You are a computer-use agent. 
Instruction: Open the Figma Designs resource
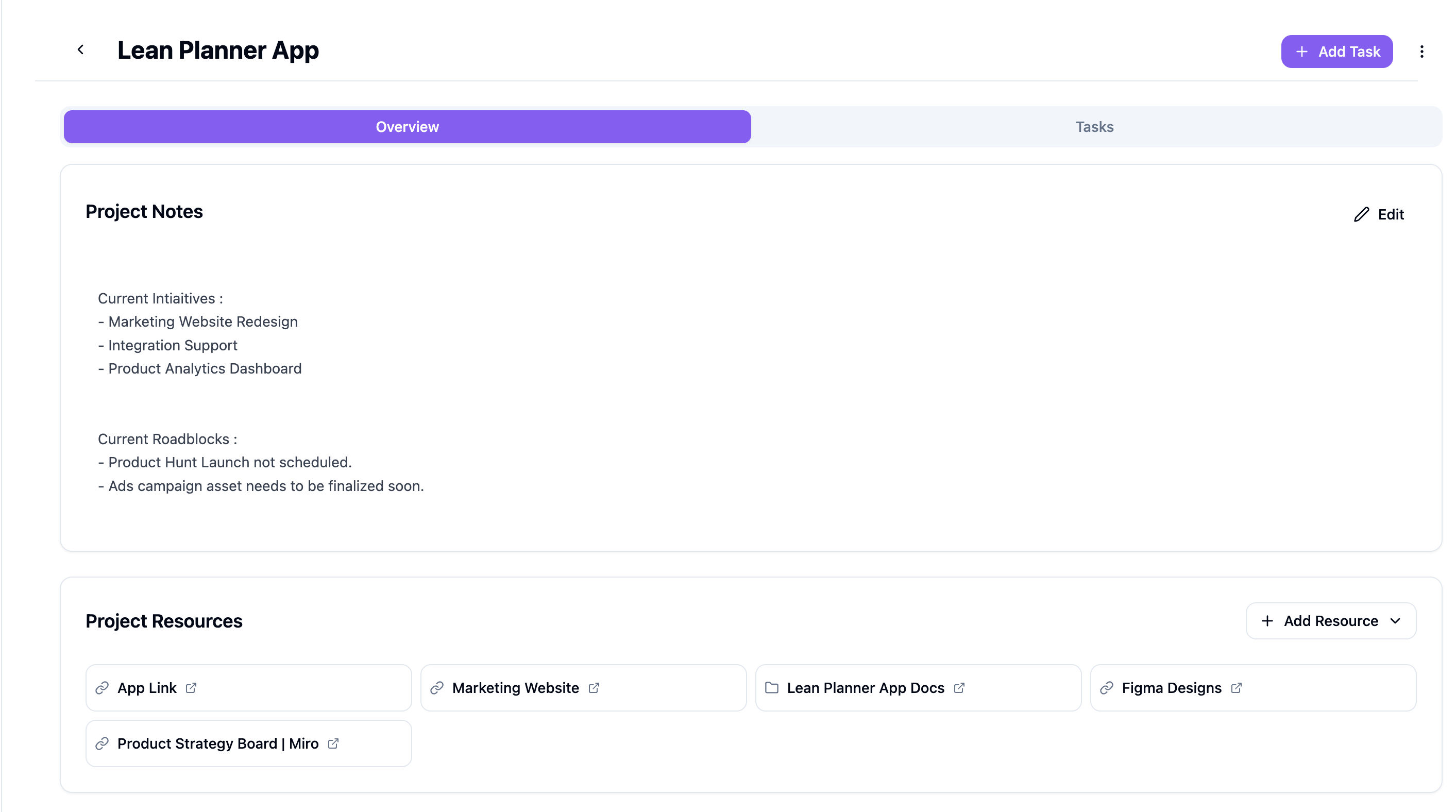point(1252,687)
